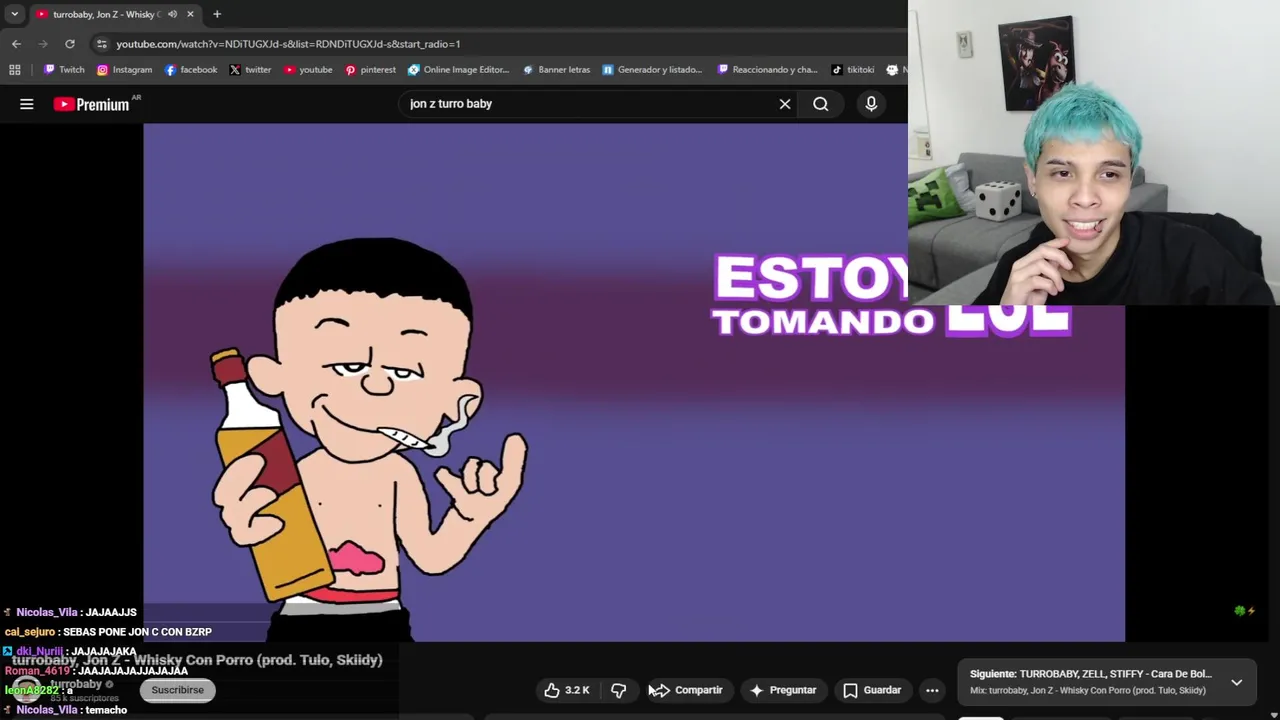
Task: Open more actions three-dot menu
Action: (x=932, y=690)
